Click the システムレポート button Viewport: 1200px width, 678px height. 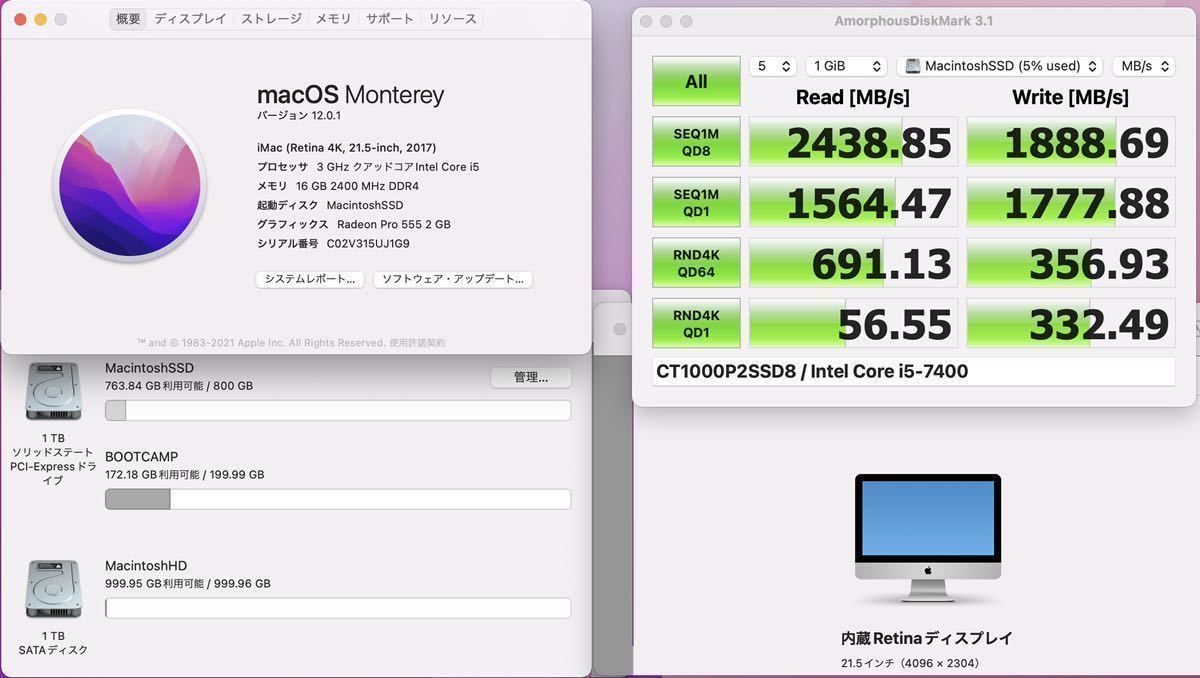310,279
